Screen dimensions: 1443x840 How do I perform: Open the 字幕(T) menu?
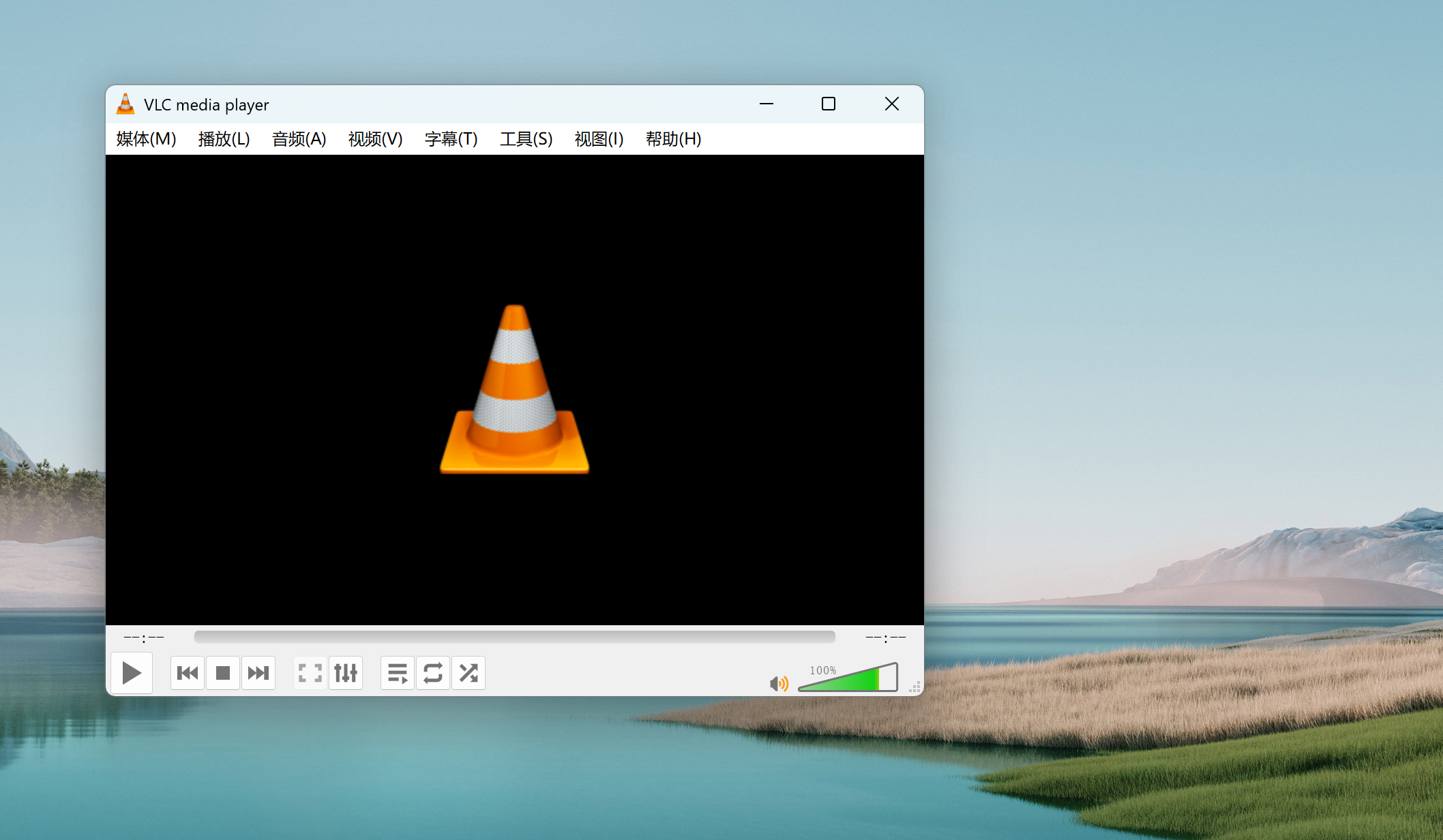tap(451, 139)
